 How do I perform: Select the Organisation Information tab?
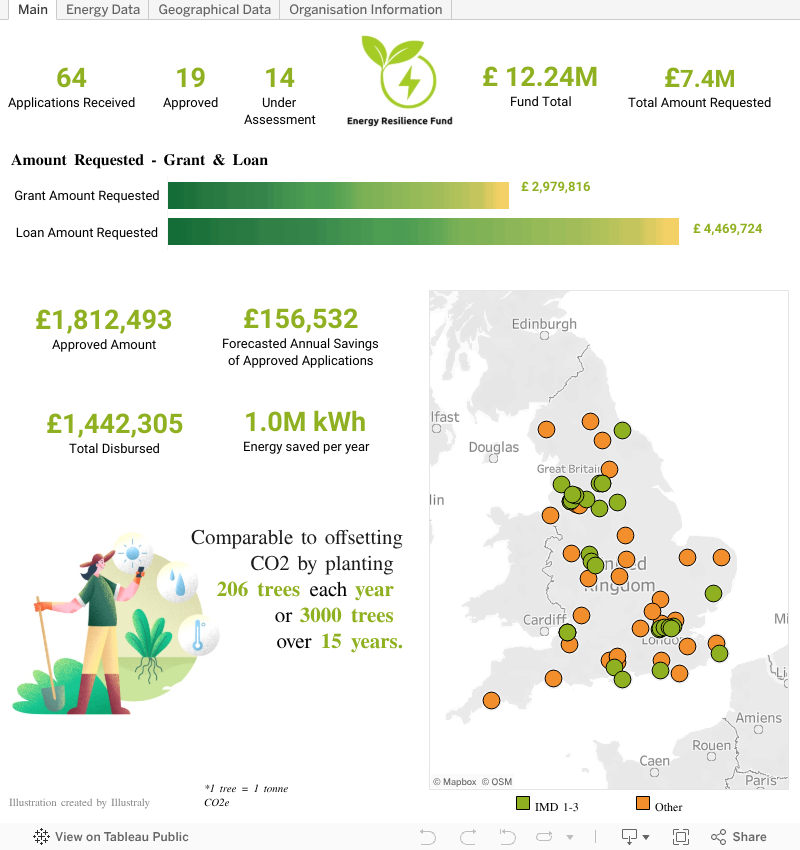coord(365,10)
